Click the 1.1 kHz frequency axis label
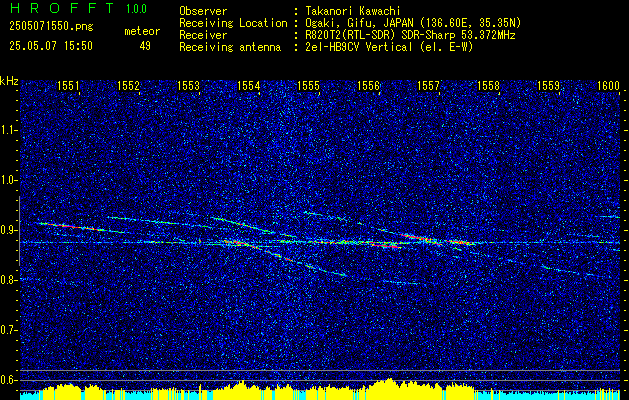Viewport: 629px width, 400px height. (x=9, y=130)
